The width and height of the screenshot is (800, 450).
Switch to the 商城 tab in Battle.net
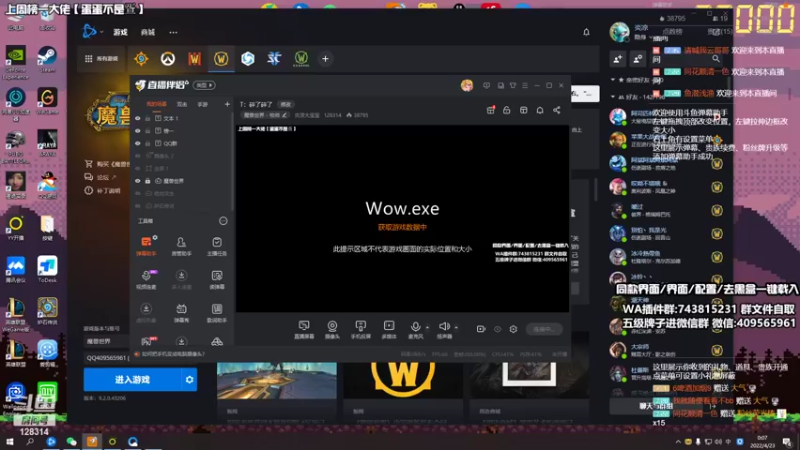[x=147, y=32]
